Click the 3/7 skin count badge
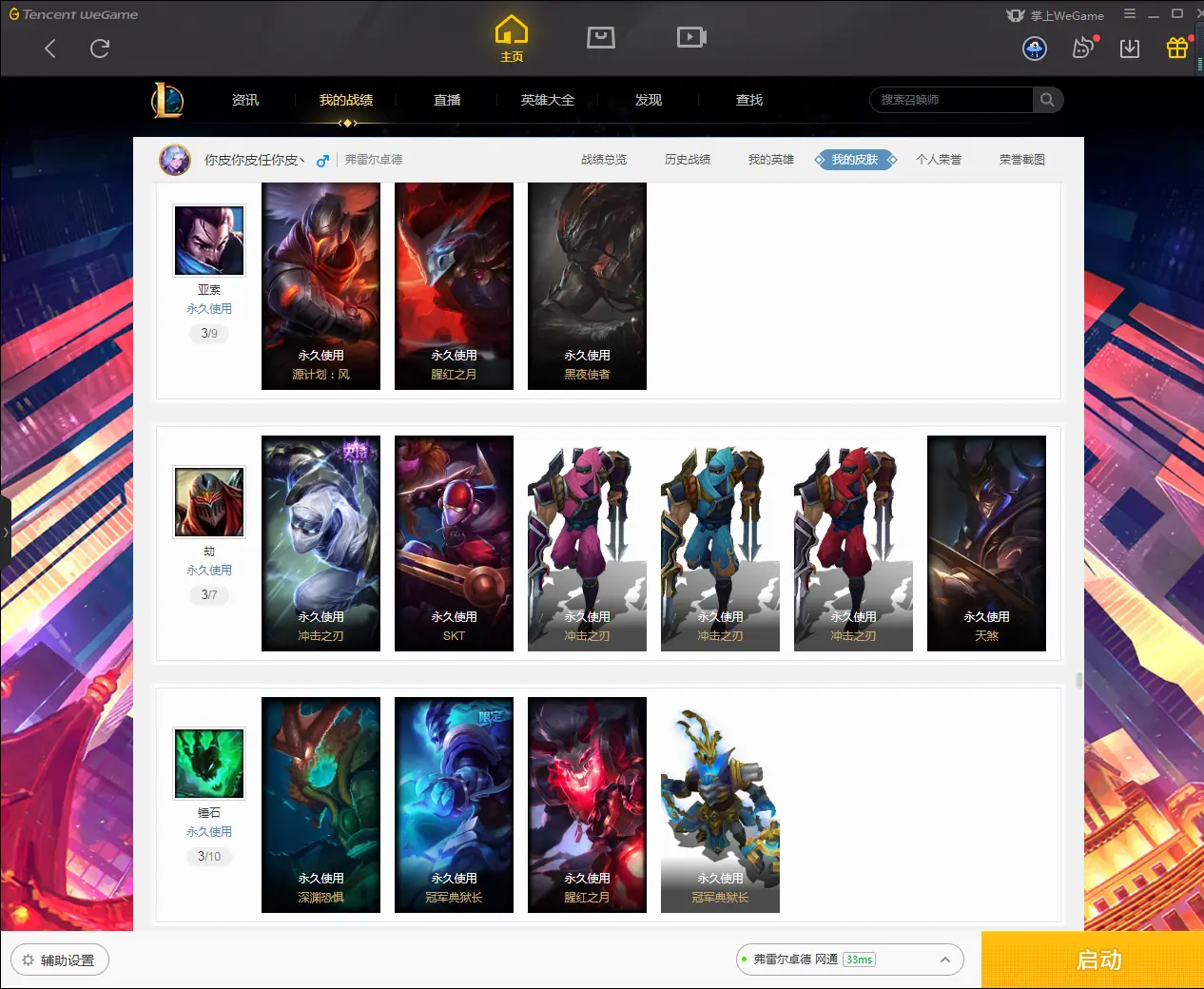1204x989 pixels. click(209, 595)
